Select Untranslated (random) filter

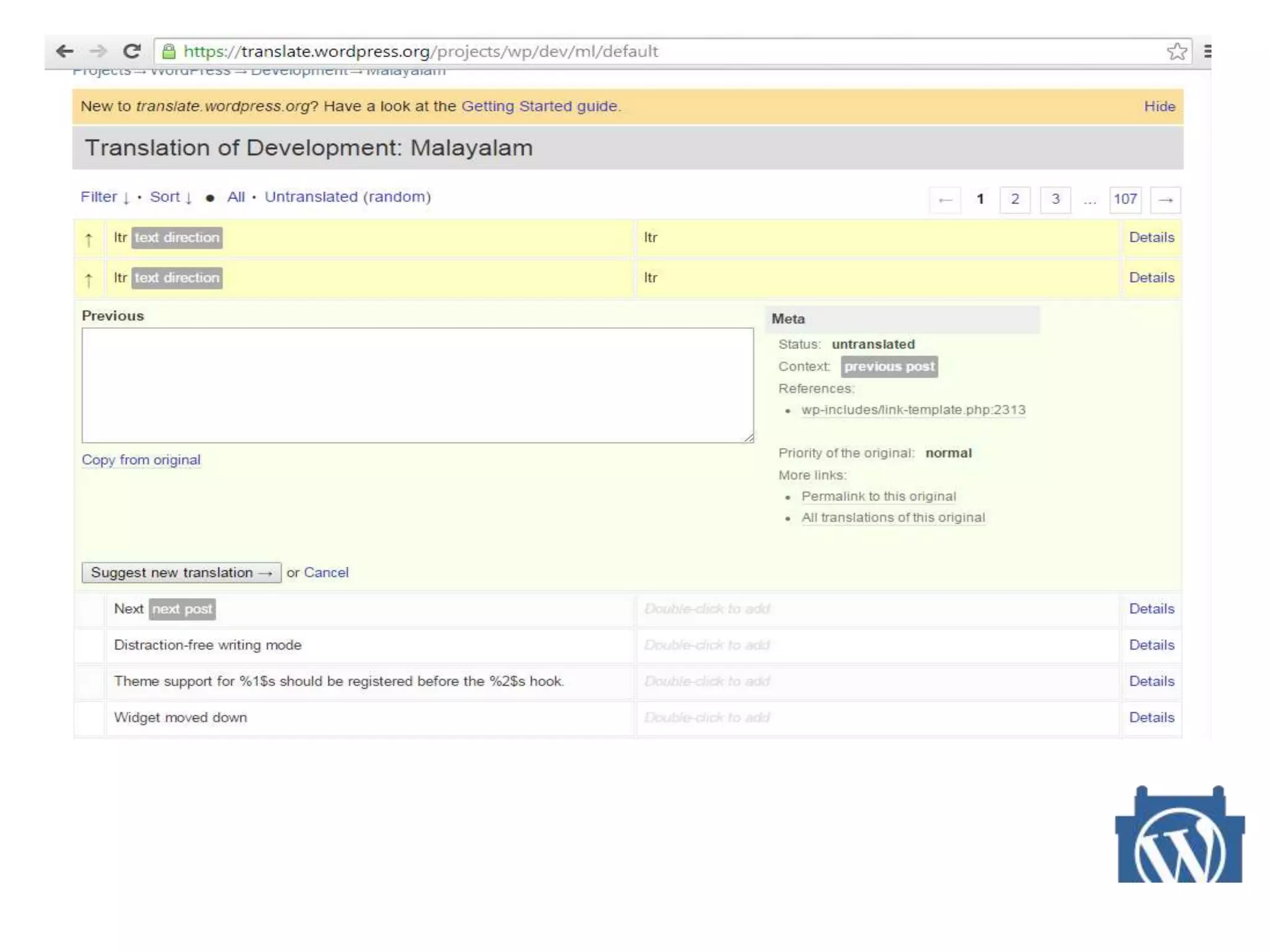(347, 197)
